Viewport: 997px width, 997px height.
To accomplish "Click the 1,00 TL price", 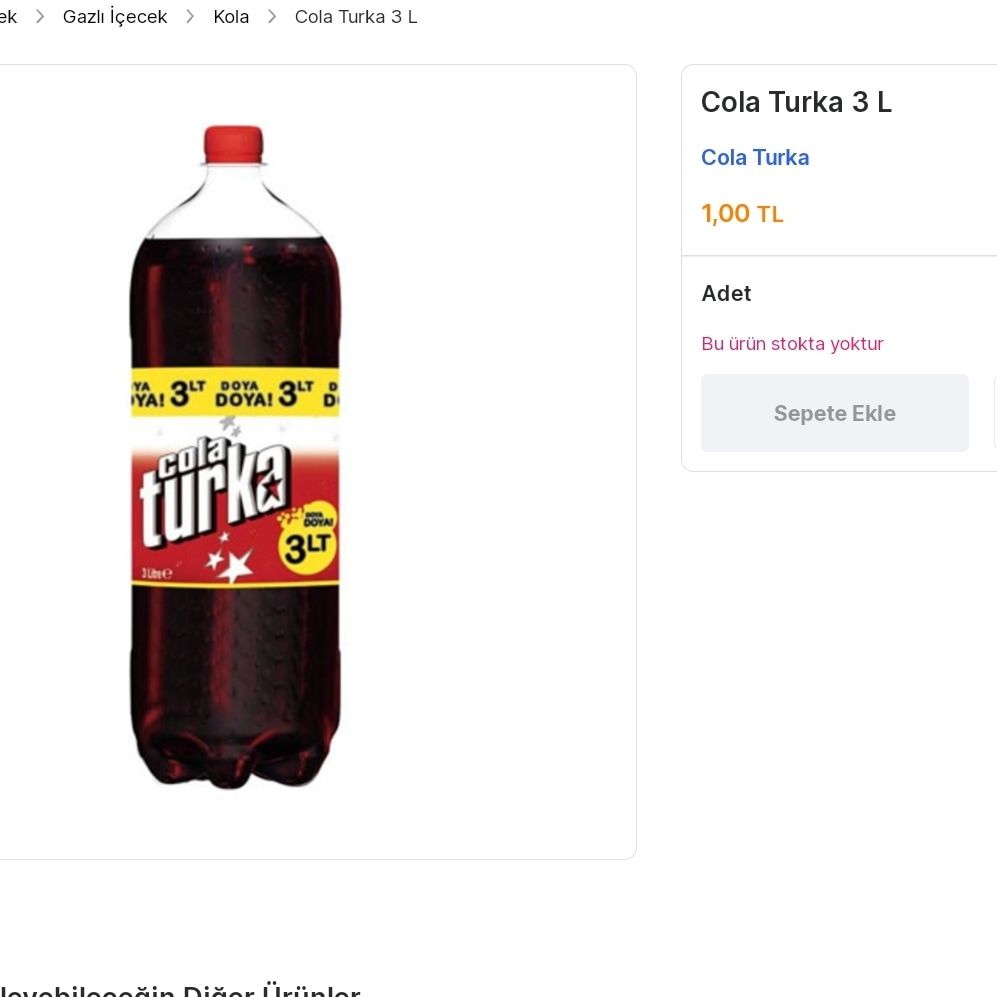I will tap(742, 213).
